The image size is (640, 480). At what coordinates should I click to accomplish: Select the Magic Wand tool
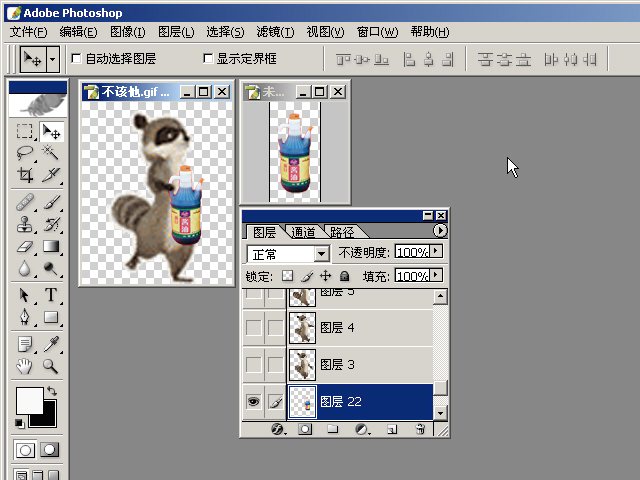click(x=51, y=153)
